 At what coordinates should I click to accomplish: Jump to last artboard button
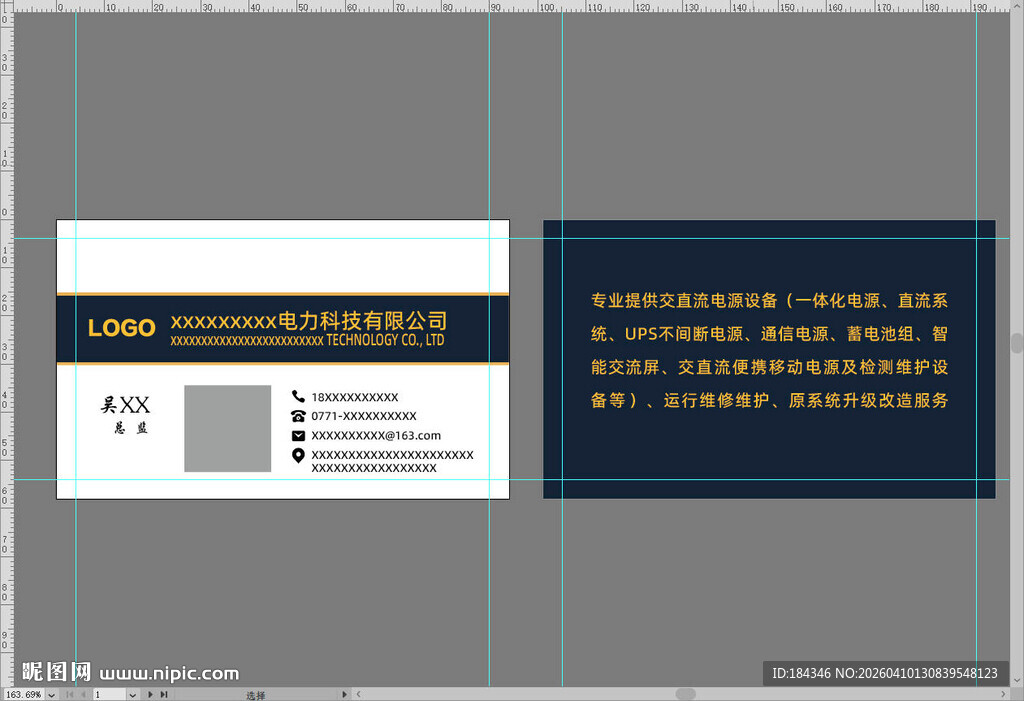point(164,694)
